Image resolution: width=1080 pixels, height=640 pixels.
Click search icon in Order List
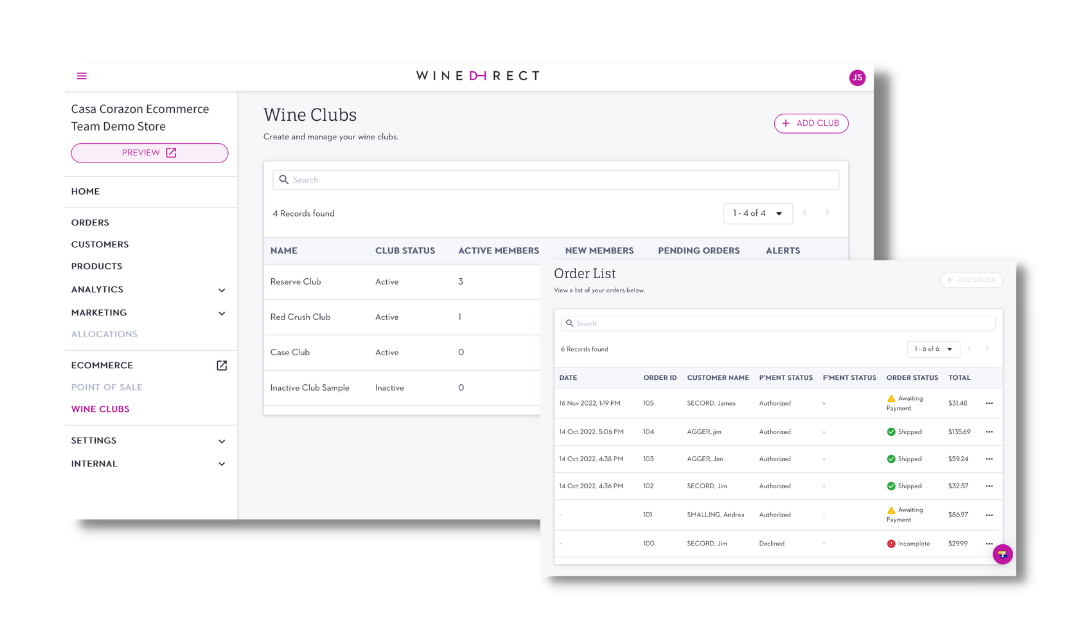[x=570, y=323]
